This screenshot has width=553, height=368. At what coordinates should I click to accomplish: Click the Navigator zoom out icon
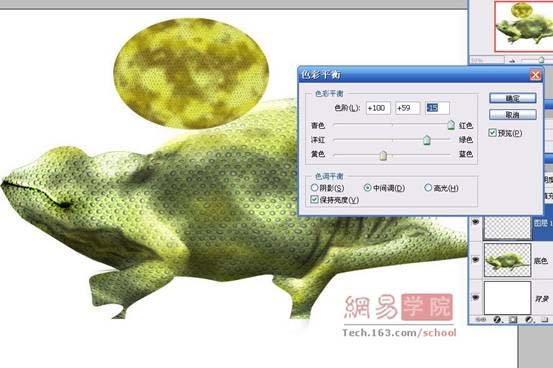click(512, 61)
